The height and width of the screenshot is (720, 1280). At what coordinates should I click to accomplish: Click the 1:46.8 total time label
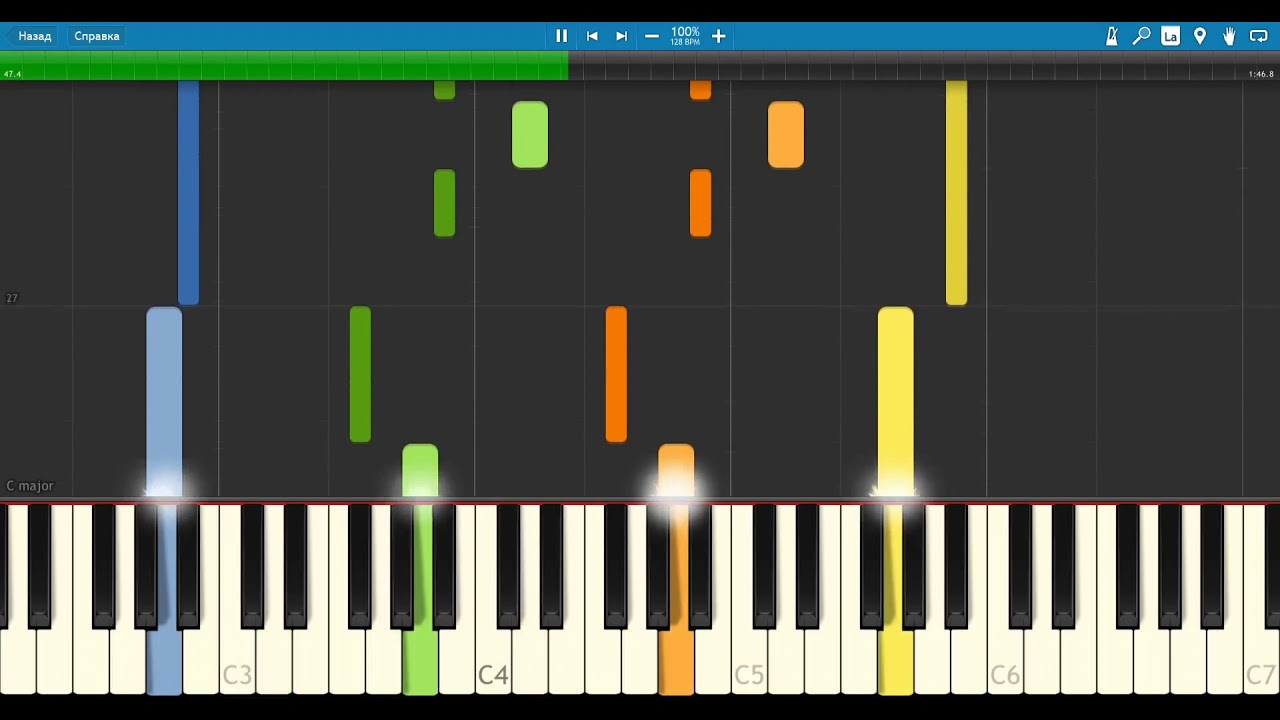click(1261, 74)
